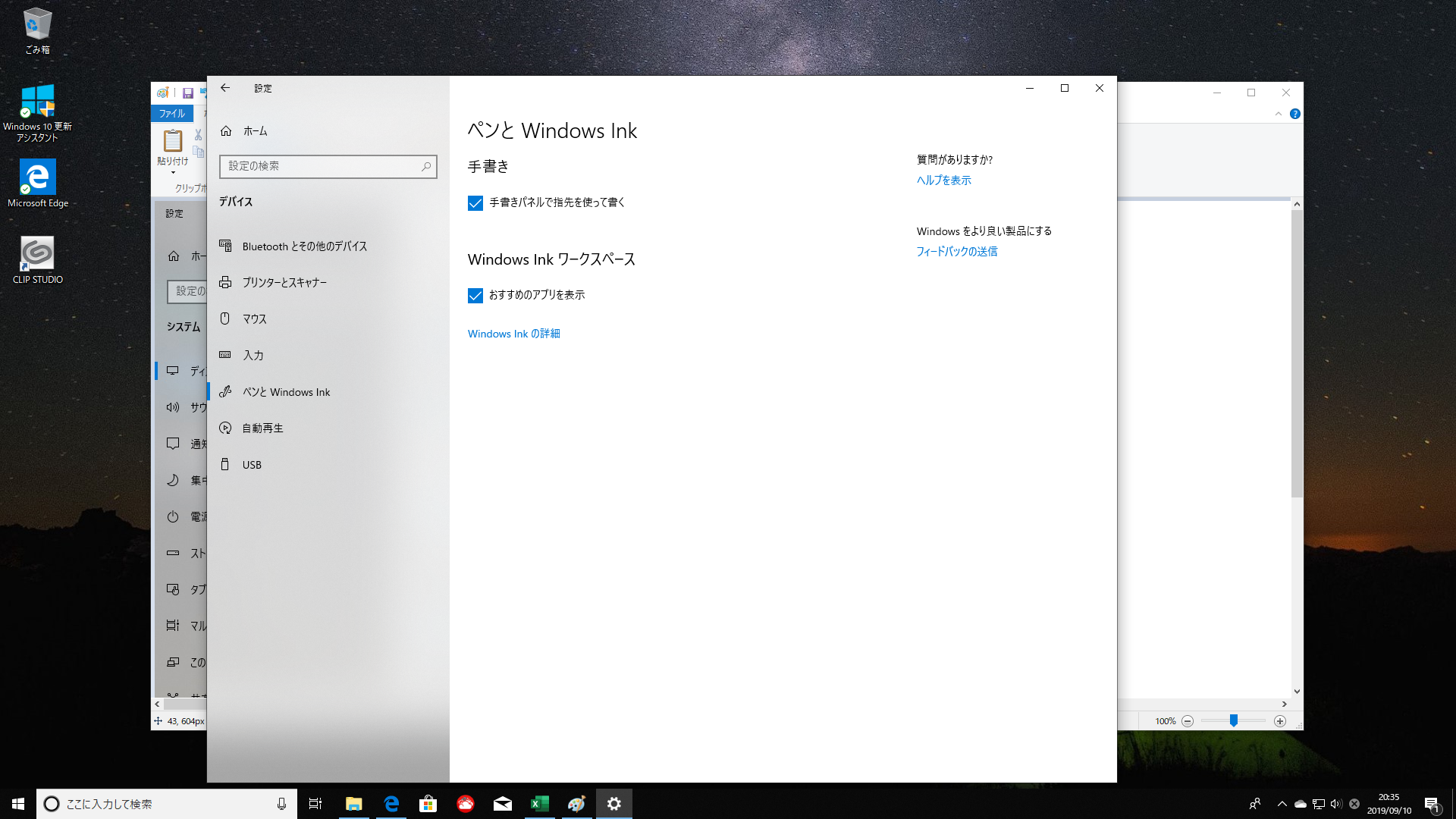1456x819 pixels.
Task: Open the ファイル tab in Paint
Action: [x=172, y=114]
